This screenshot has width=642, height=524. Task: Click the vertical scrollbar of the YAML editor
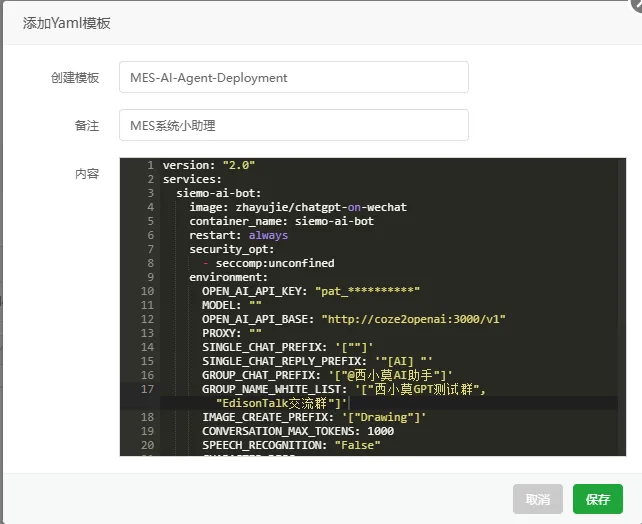coord(622,307)
